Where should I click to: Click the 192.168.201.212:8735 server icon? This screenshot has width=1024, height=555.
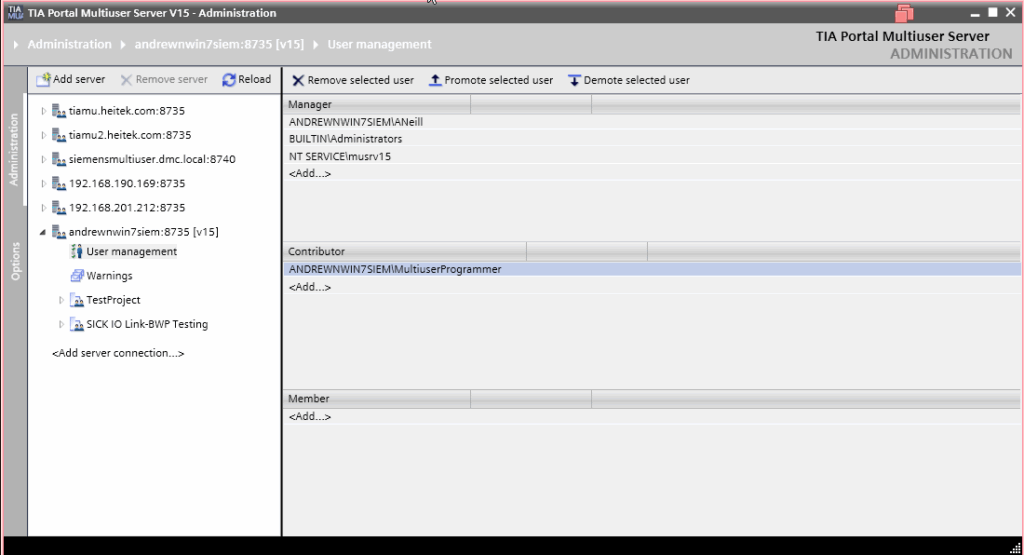click(x=59, y=208)
